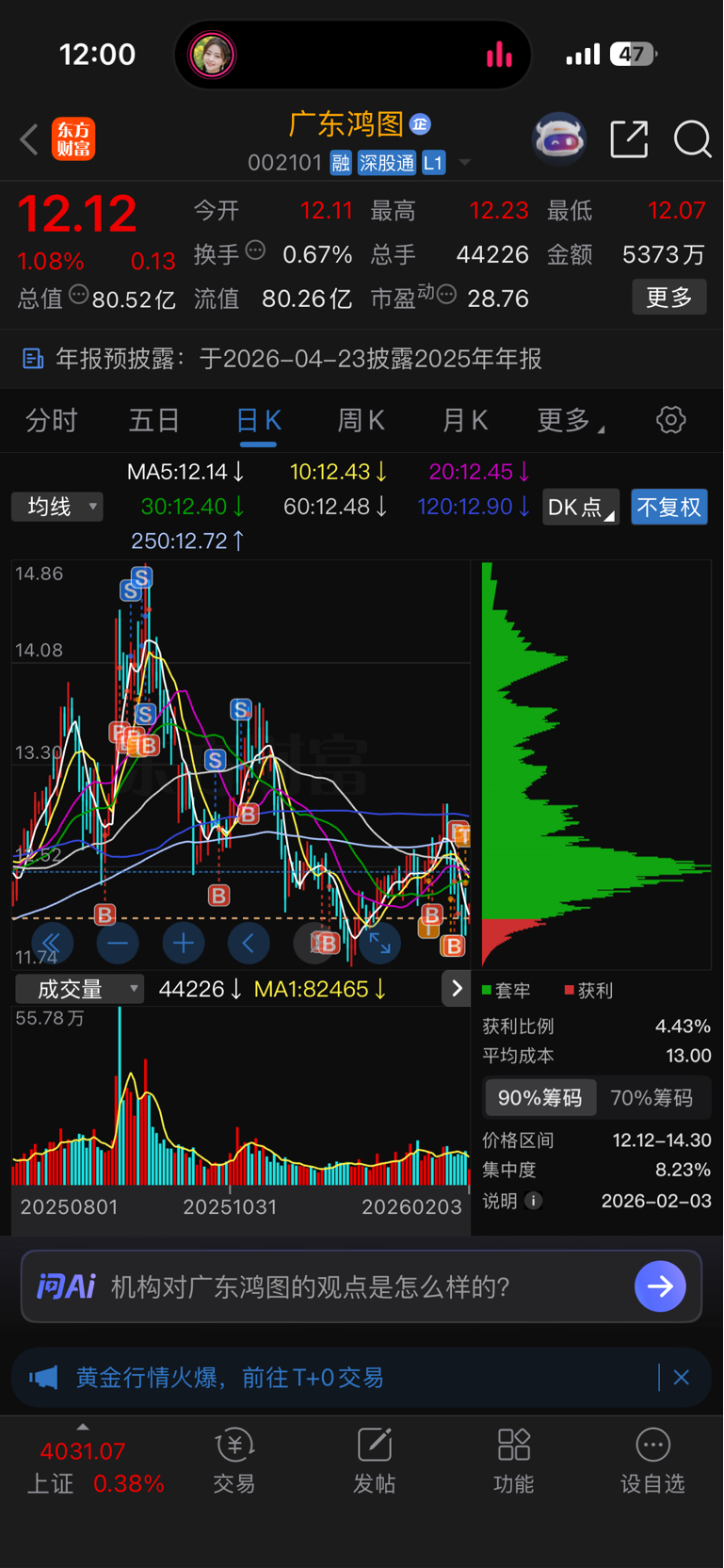This screenshot has width=724, height=1568.
Task: Expand the 上证 index bar arrow
Action: point(83,1426)
